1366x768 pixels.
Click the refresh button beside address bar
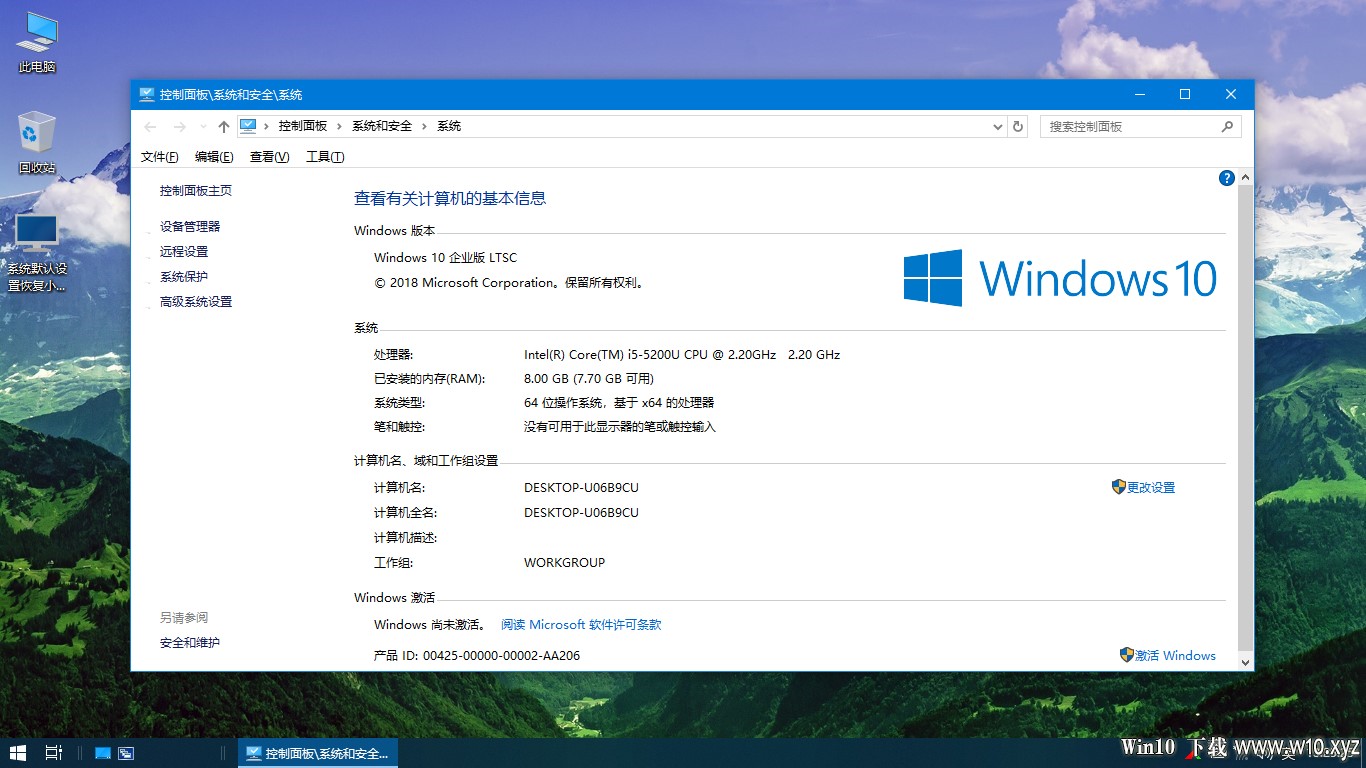tap(1018, 127)
